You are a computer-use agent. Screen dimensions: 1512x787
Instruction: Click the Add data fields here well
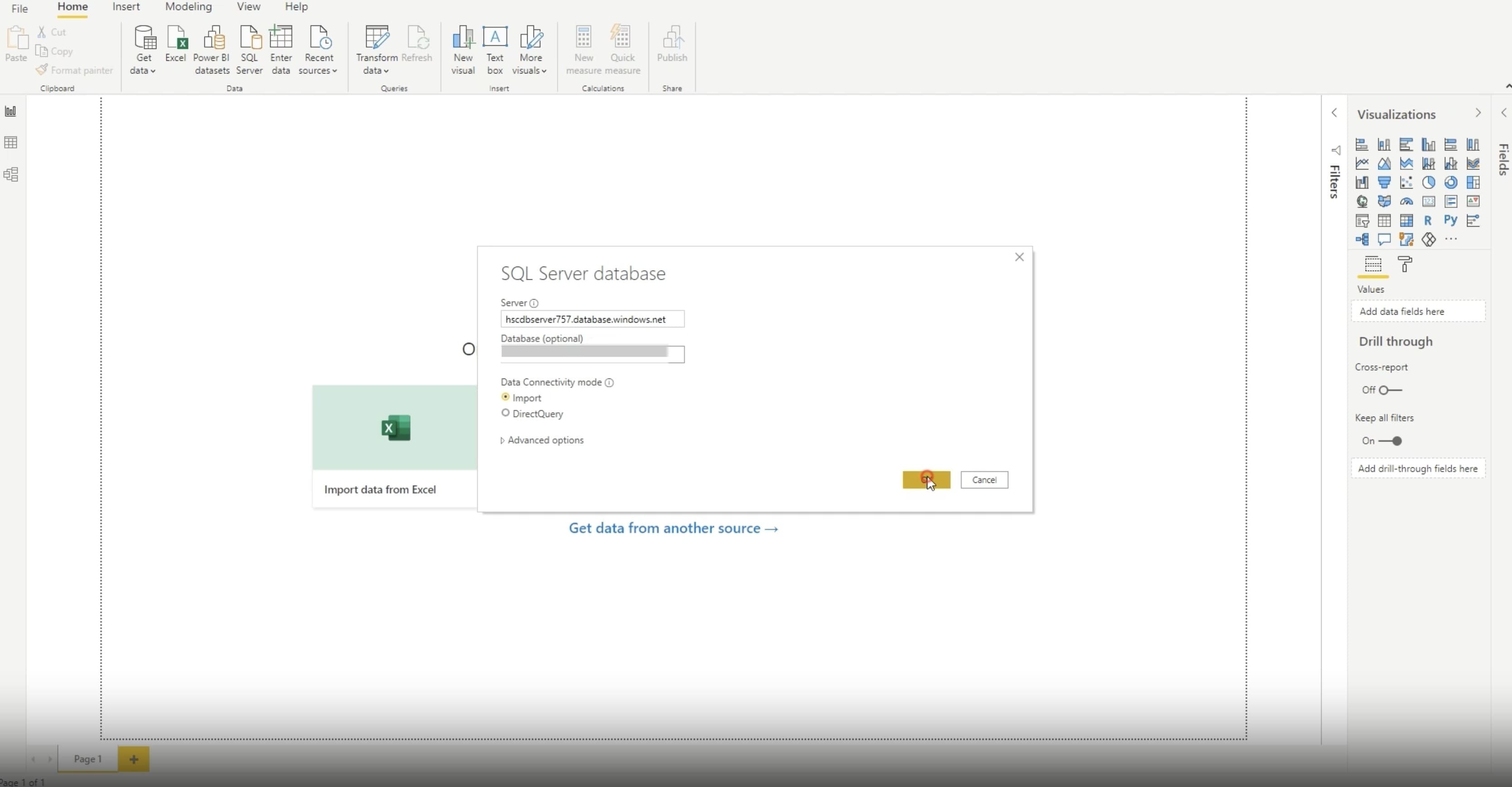[1418, 311]
